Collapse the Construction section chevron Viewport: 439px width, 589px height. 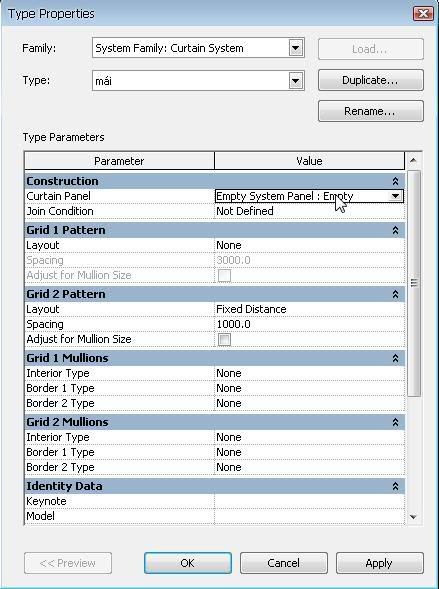(395, 181)
